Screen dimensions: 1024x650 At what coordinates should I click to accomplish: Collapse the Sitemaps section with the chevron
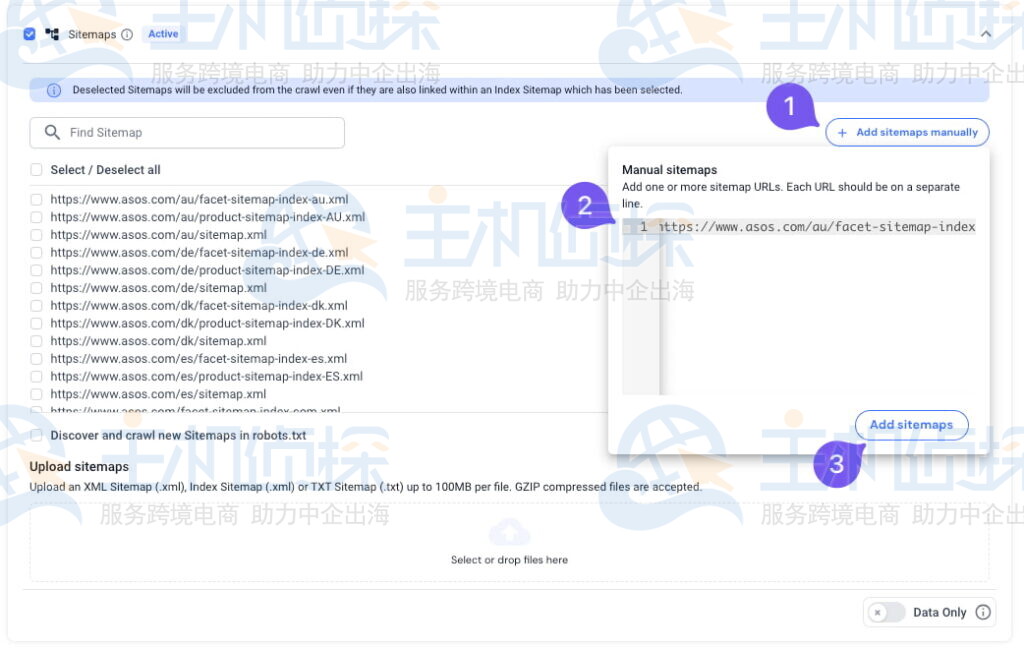985,33
